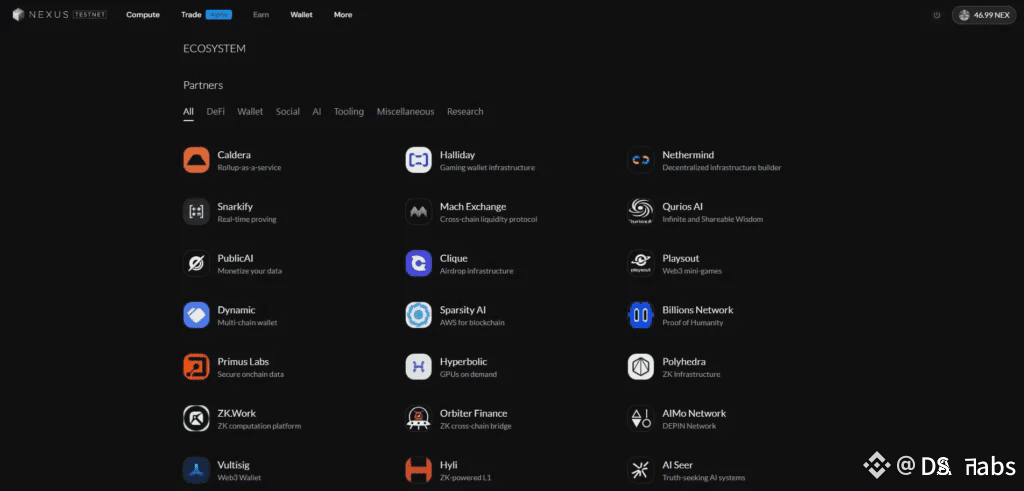The image size is (1024, 491).
Task: Click the Halliday logo icon
Action: pos(418,160)
